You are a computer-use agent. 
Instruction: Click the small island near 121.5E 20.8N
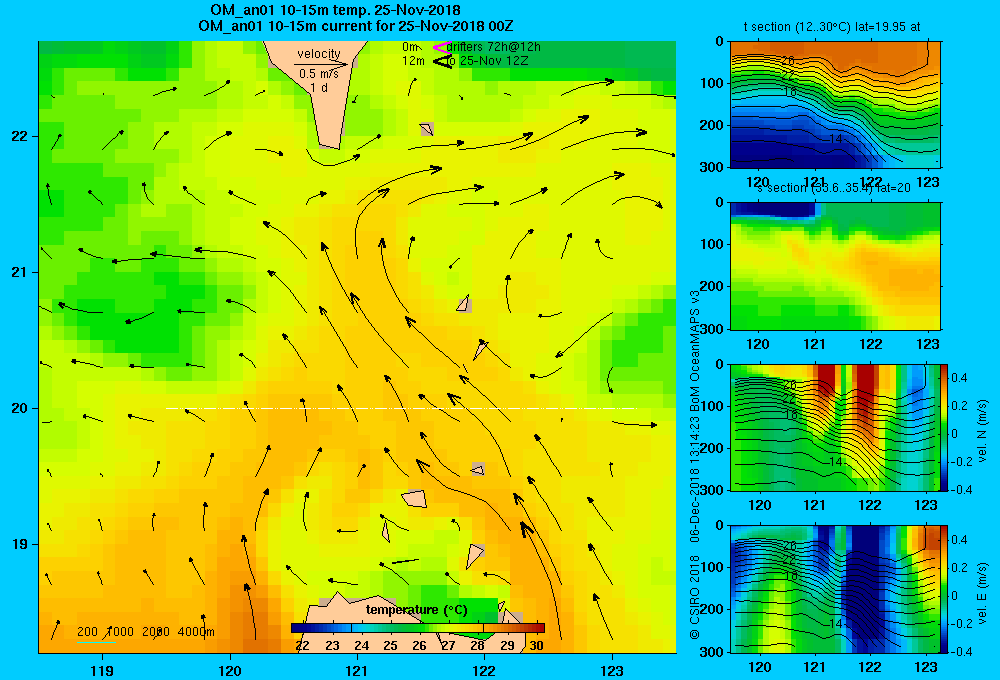(x=464, y=304)
